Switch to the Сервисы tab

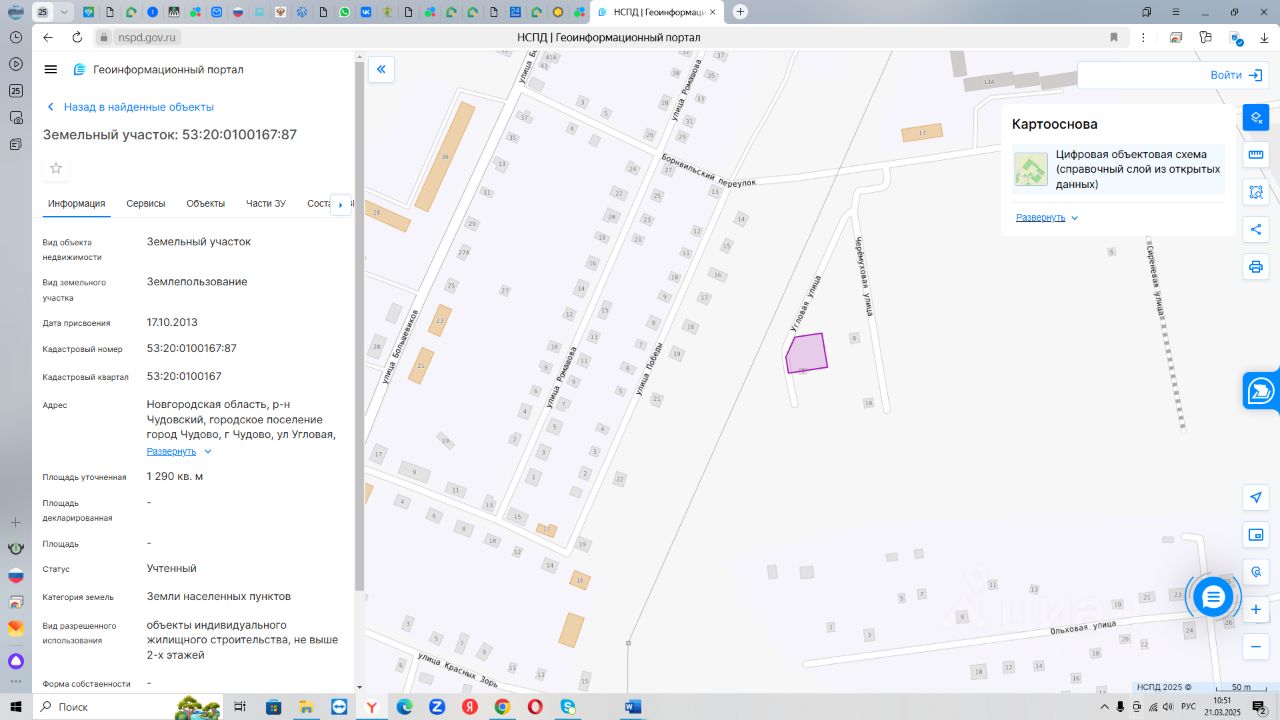pyautogui.click(x=146, y=203)
